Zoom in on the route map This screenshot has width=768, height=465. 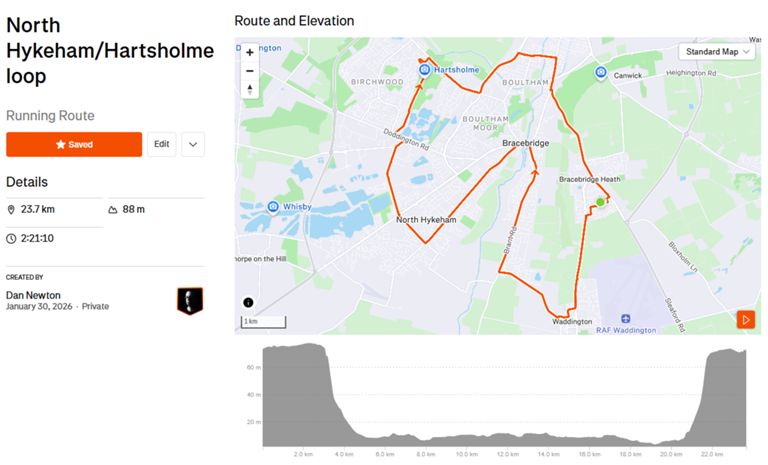pyautogui.click(x=250, y=52)
